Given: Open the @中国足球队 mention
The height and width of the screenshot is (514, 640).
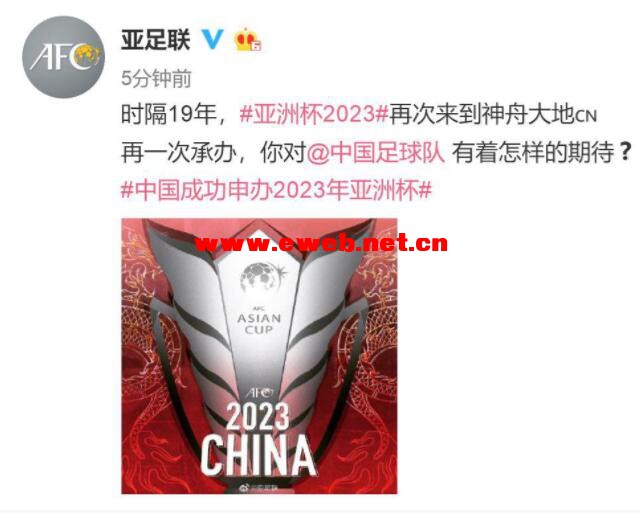Looking at the screenshot, I should tap(376, 153).
